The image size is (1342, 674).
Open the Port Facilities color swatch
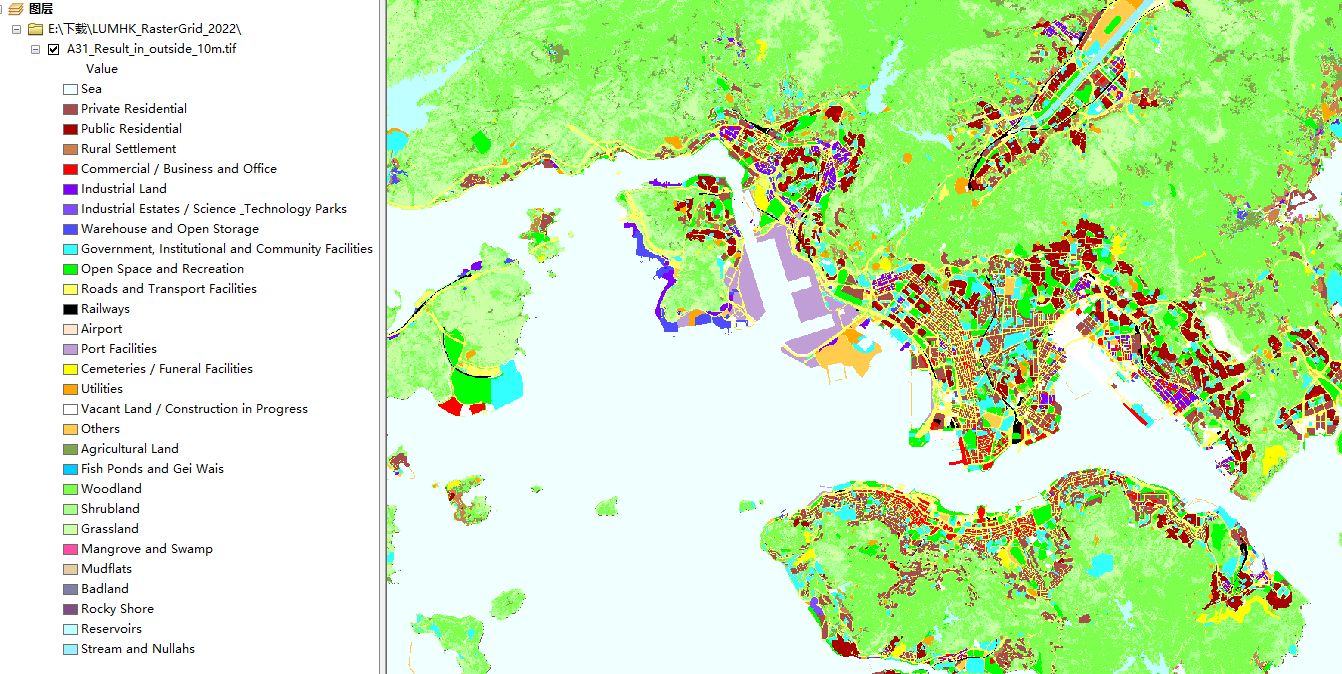coord(70,349)
